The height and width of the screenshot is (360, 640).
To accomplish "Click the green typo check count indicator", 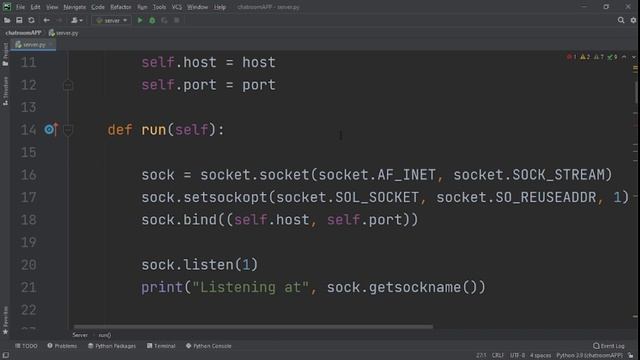I will (x=612, y=57).
